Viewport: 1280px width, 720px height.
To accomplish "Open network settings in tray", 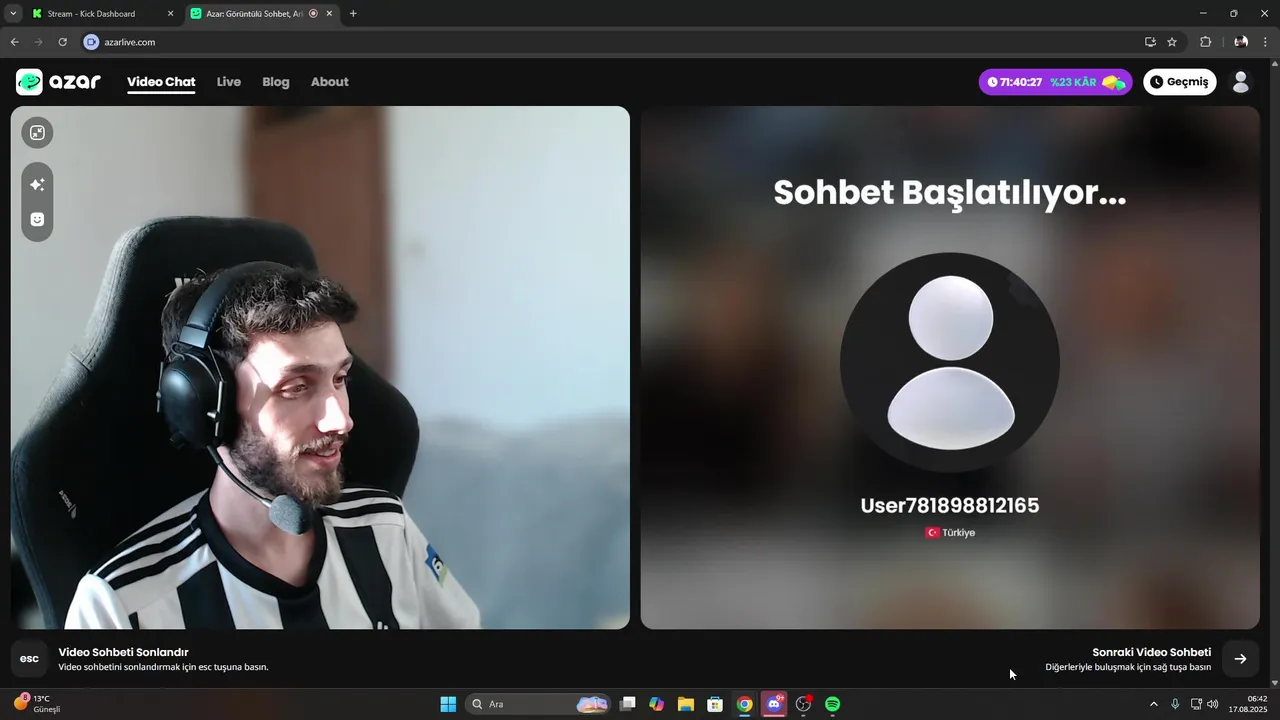I will tap(1196, 704).
